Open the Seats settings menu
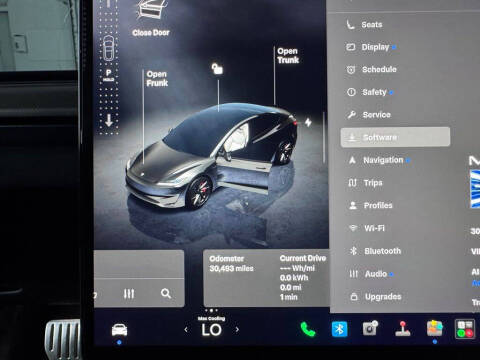This screenshot has width=480, height=360. [x=364, y=25]
